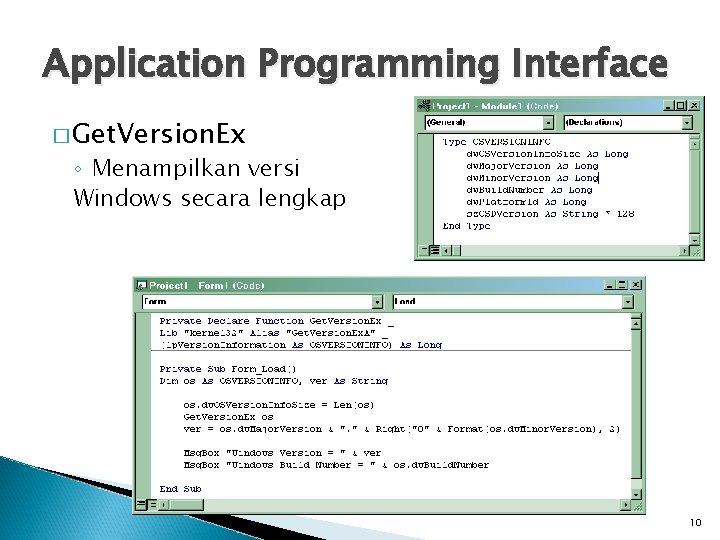Switch Module1 to Full Module View icon
The height and width of the screenshot is (540, 720).
434,250
